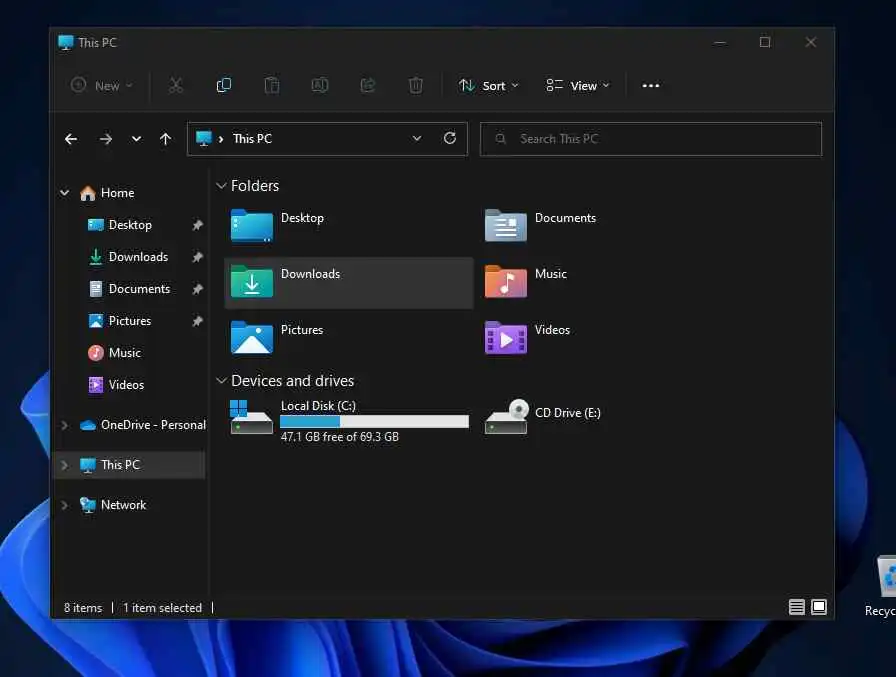Screen dimensions: 896x677
Task: Switch to details view icon in status bar
Action: click(797, 607)
